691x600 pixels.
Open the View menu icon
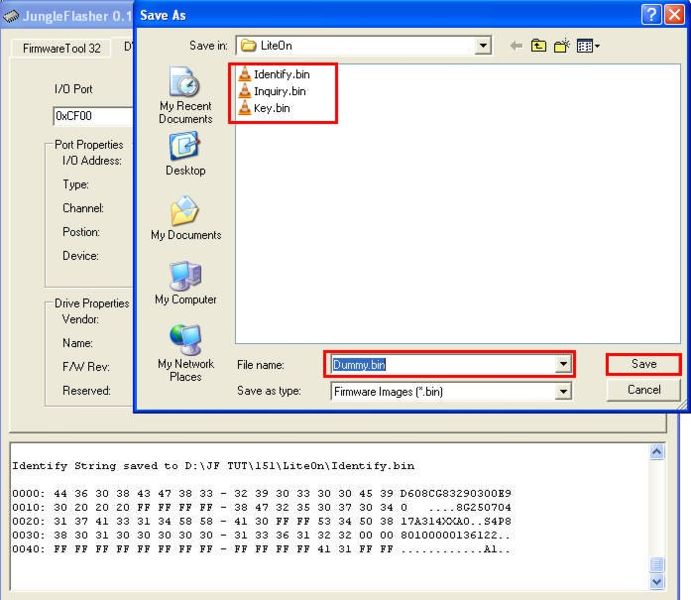[x=588, y=45]
